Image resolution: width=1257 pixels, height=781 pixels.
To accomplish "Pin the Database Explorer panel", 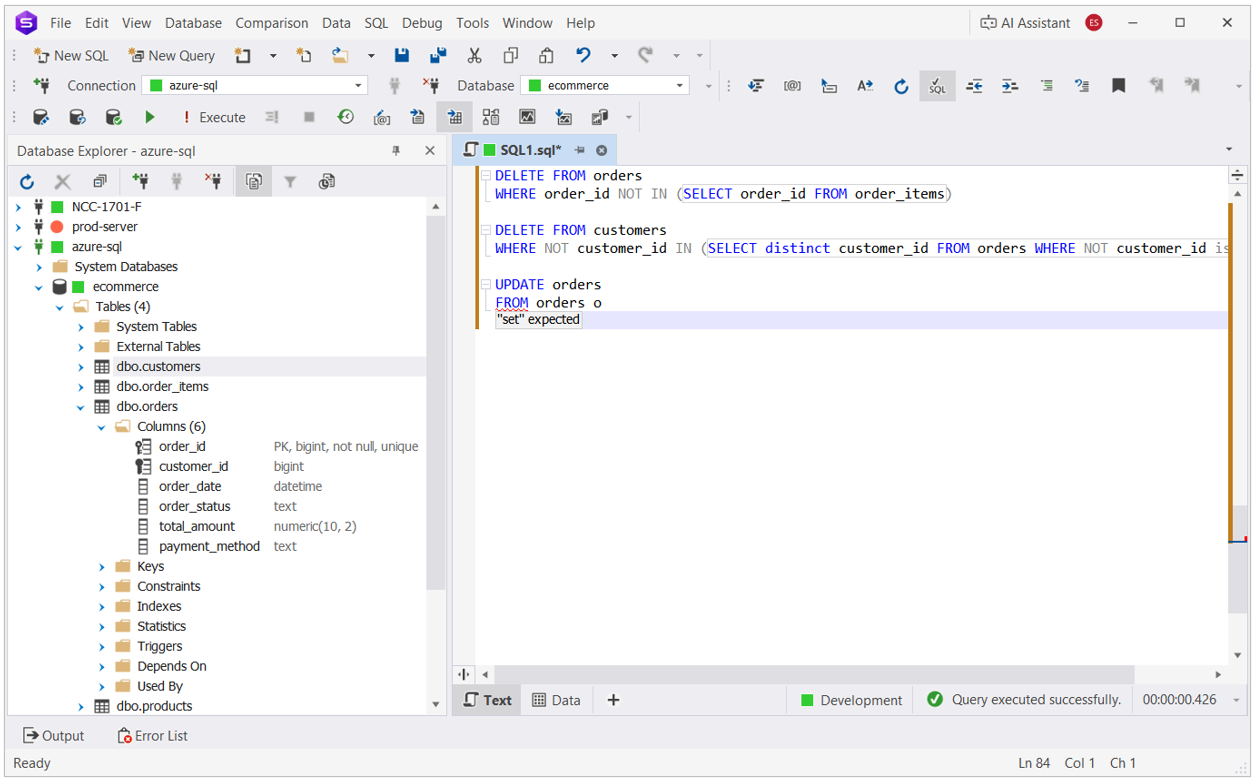I will 396,151.
